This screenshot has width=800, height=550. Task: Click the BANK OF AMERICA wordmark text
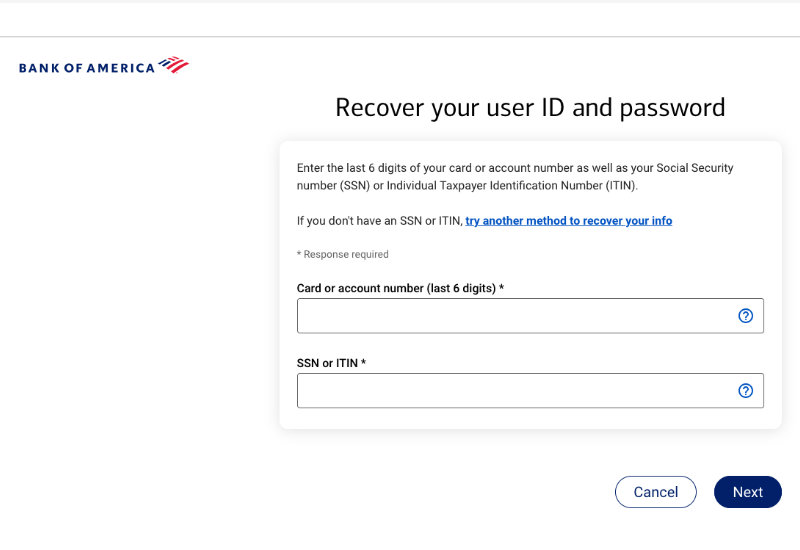(x=87, y=68)
